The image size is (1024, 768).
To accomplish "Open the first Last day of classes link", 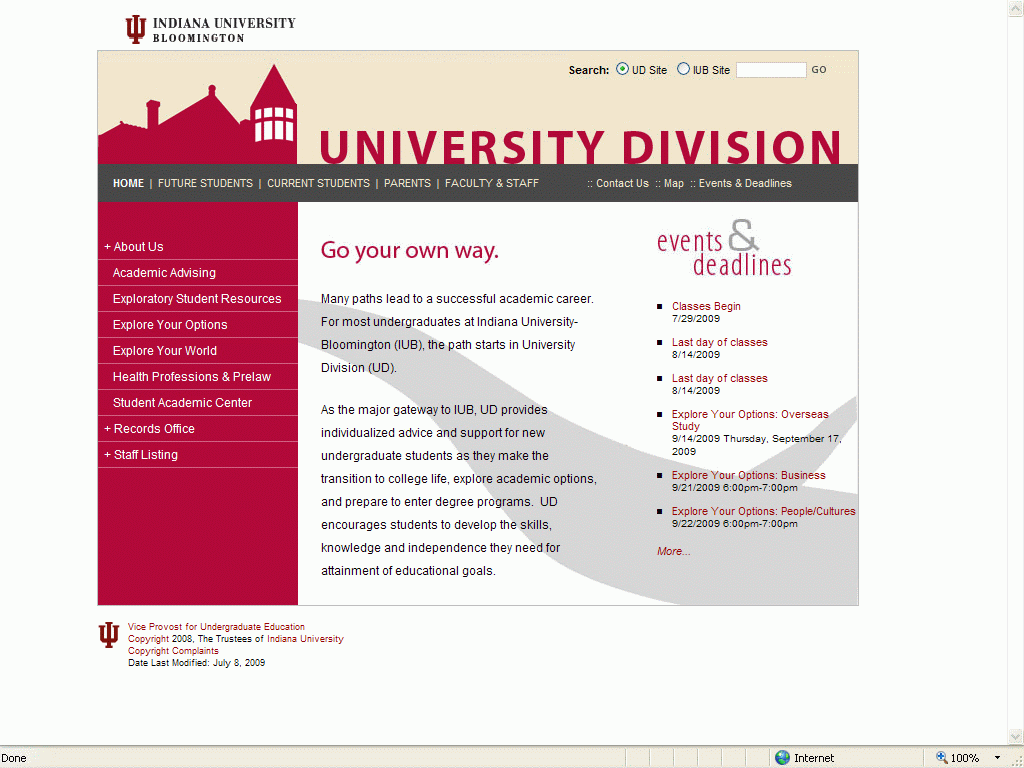I will click(x=719, y=342).
